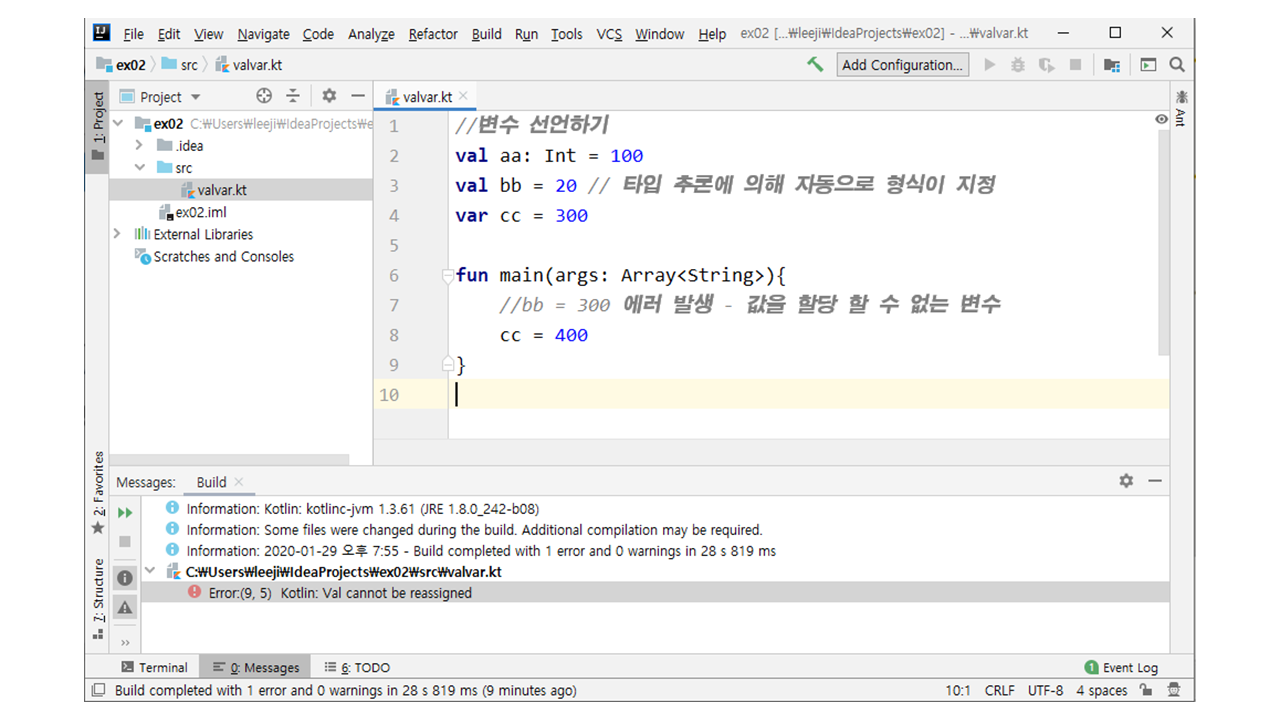This screenshot has width=1280, height=720.
Task: Toggle the eye inspection icon in editor
Action: [1161, 119]
